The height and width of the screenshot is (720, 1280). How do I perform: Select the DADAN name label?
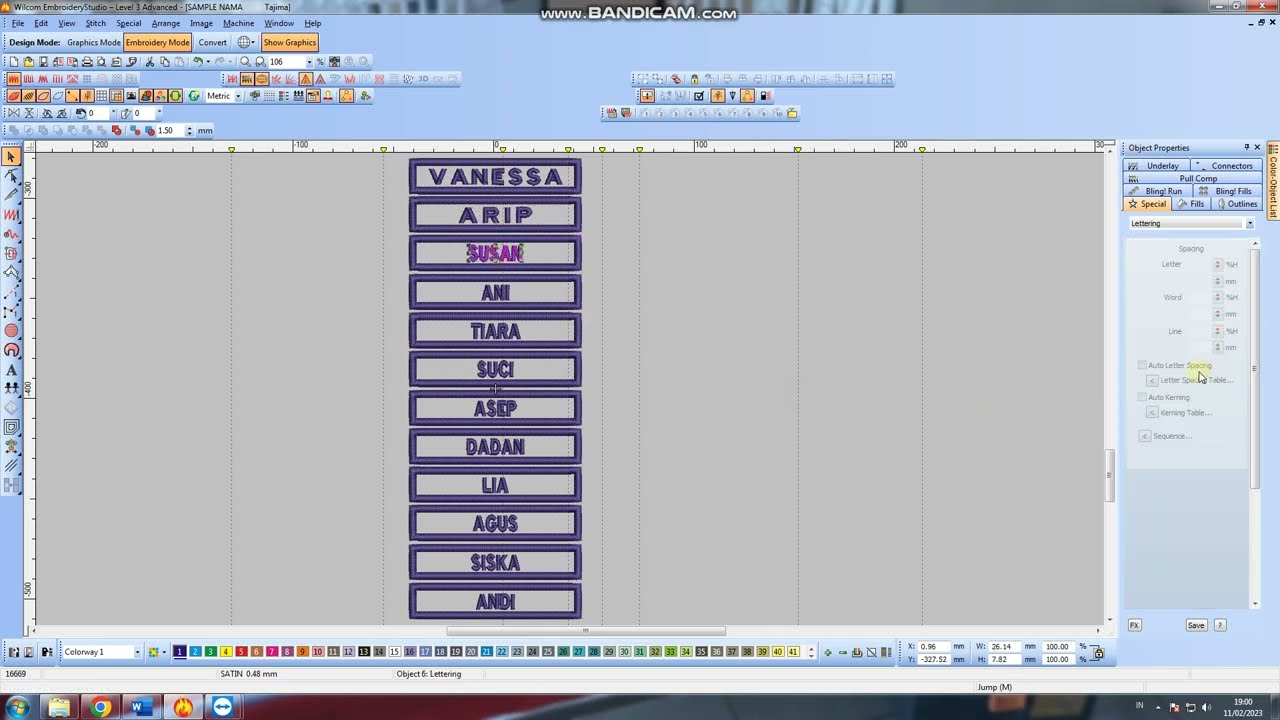[x=495, y=447]
